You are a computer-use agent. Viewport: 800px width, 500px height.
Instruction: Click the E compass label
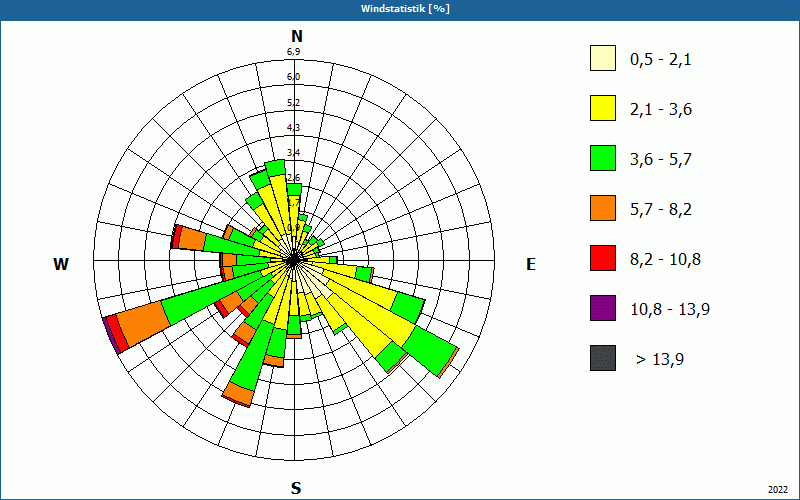[531, 264]
